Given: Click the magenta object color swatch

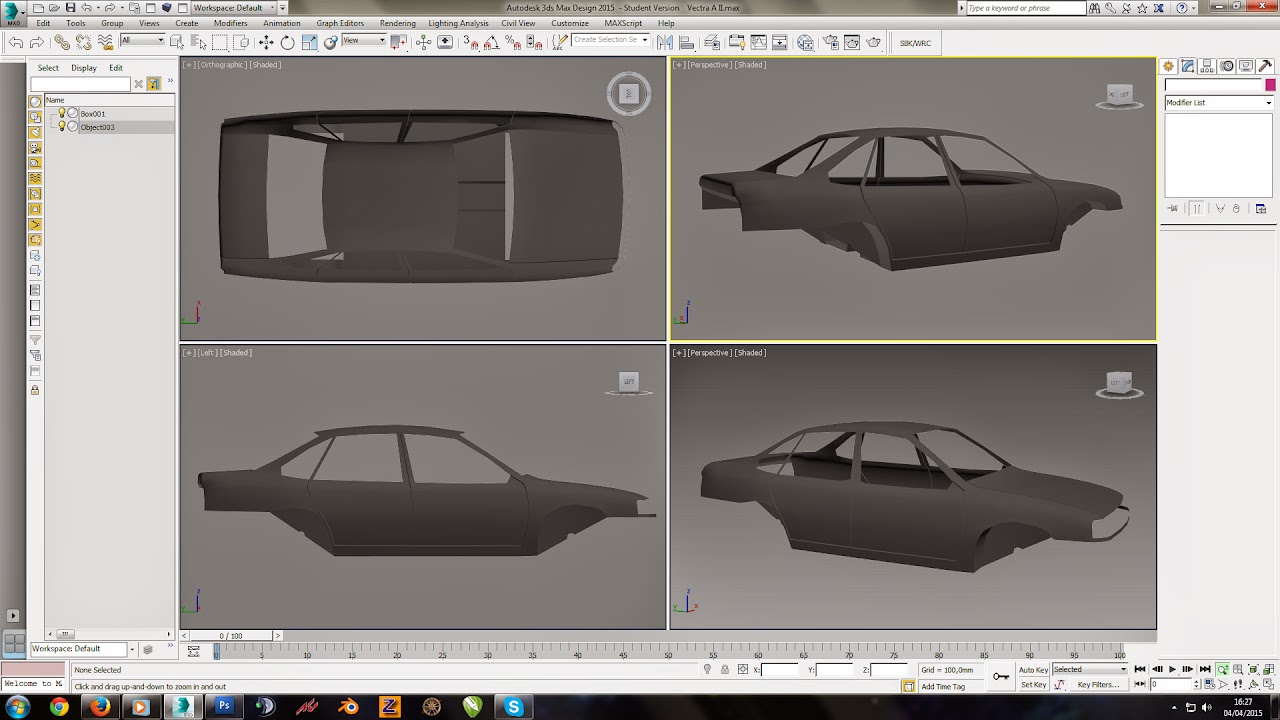Looking at the screenshot, I should click(x=1270, y=85).
